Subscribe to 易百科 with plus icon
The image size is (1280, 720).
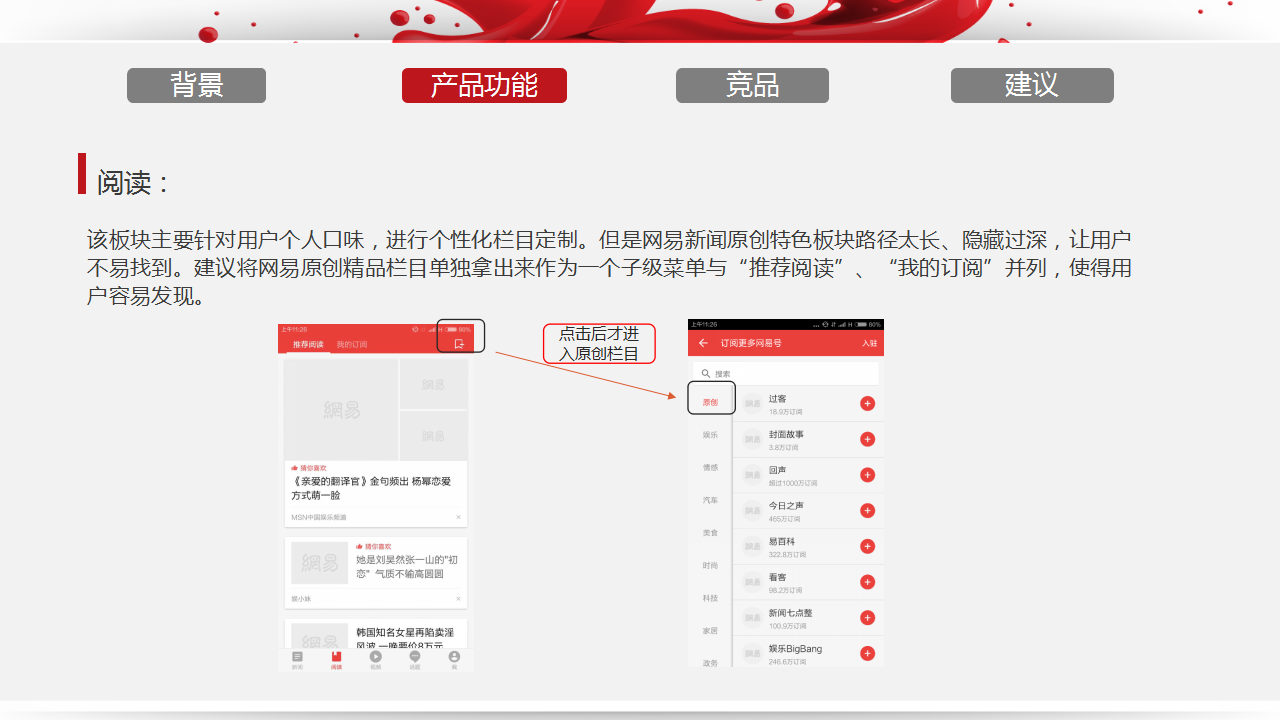click(x=867, y=546)
